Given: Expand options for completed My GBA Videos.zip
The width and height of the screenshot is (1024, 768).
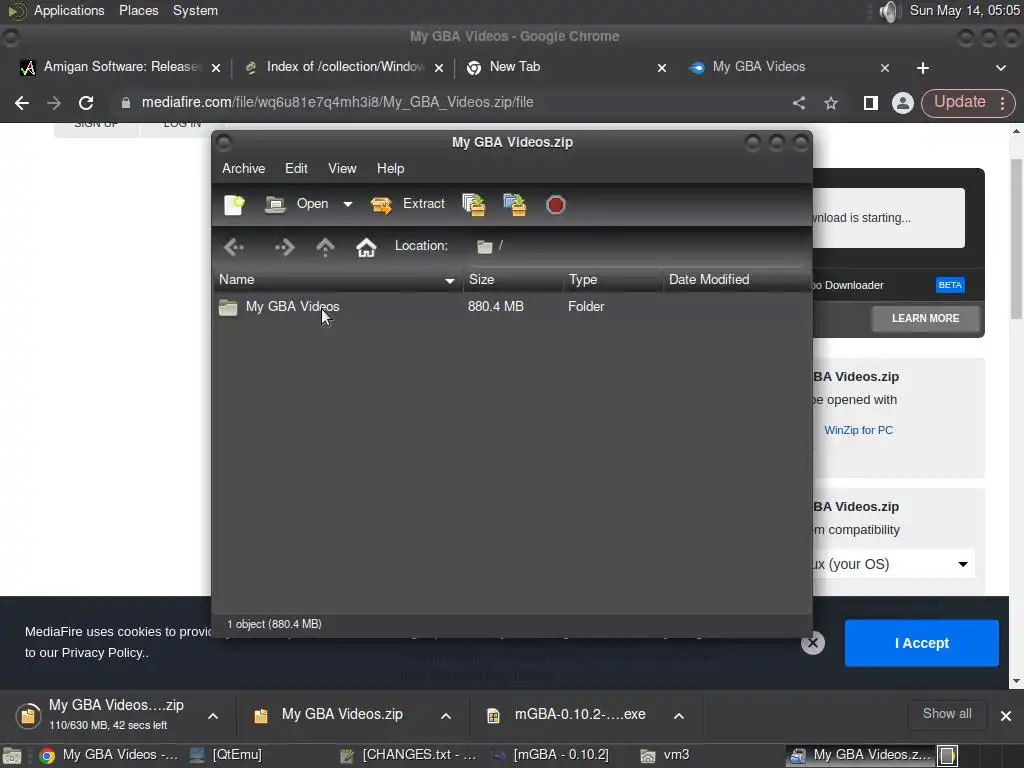Looking at the screenshot, I should coord(446,716).
